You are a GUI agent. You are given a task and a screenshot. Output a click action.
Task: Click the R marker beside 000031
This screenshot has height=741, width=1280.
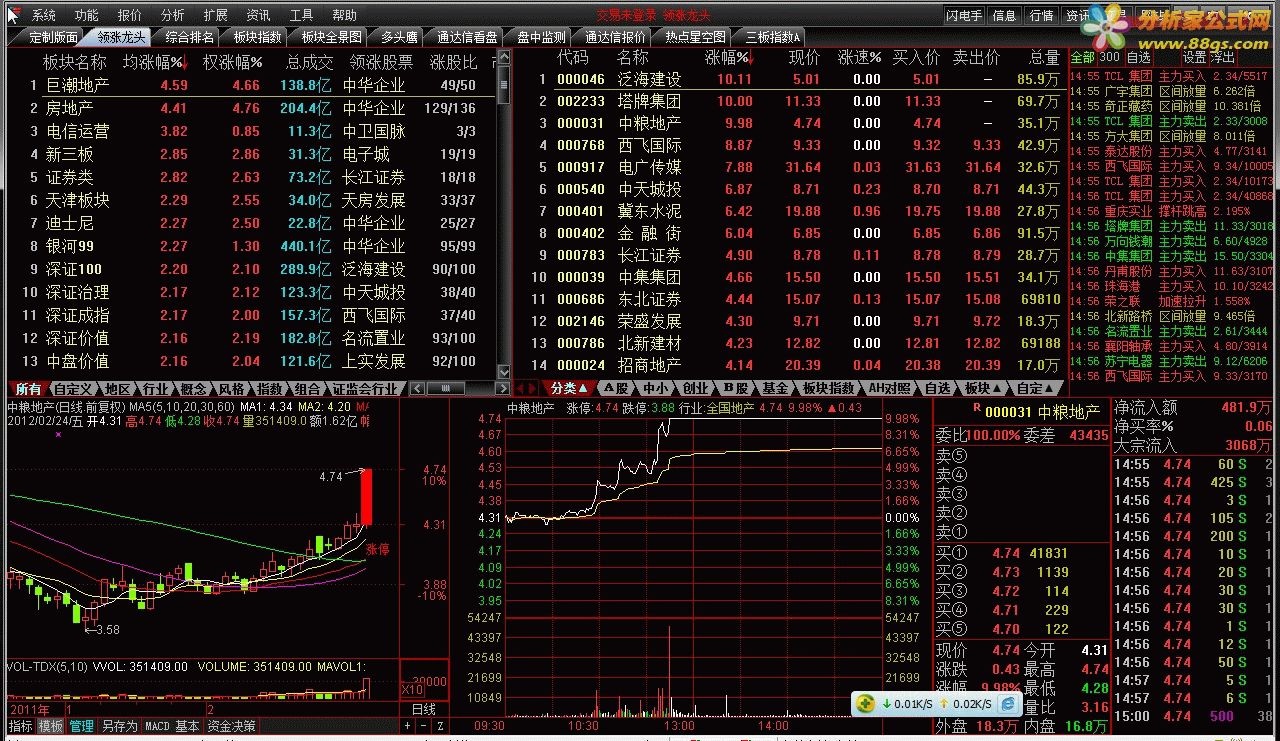pyautogui.click(x=976, y=408)
